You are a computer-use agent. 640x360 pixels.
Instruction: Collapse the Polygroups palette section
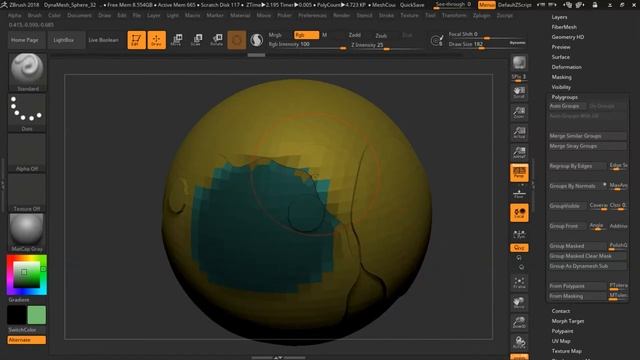(564, 97)
